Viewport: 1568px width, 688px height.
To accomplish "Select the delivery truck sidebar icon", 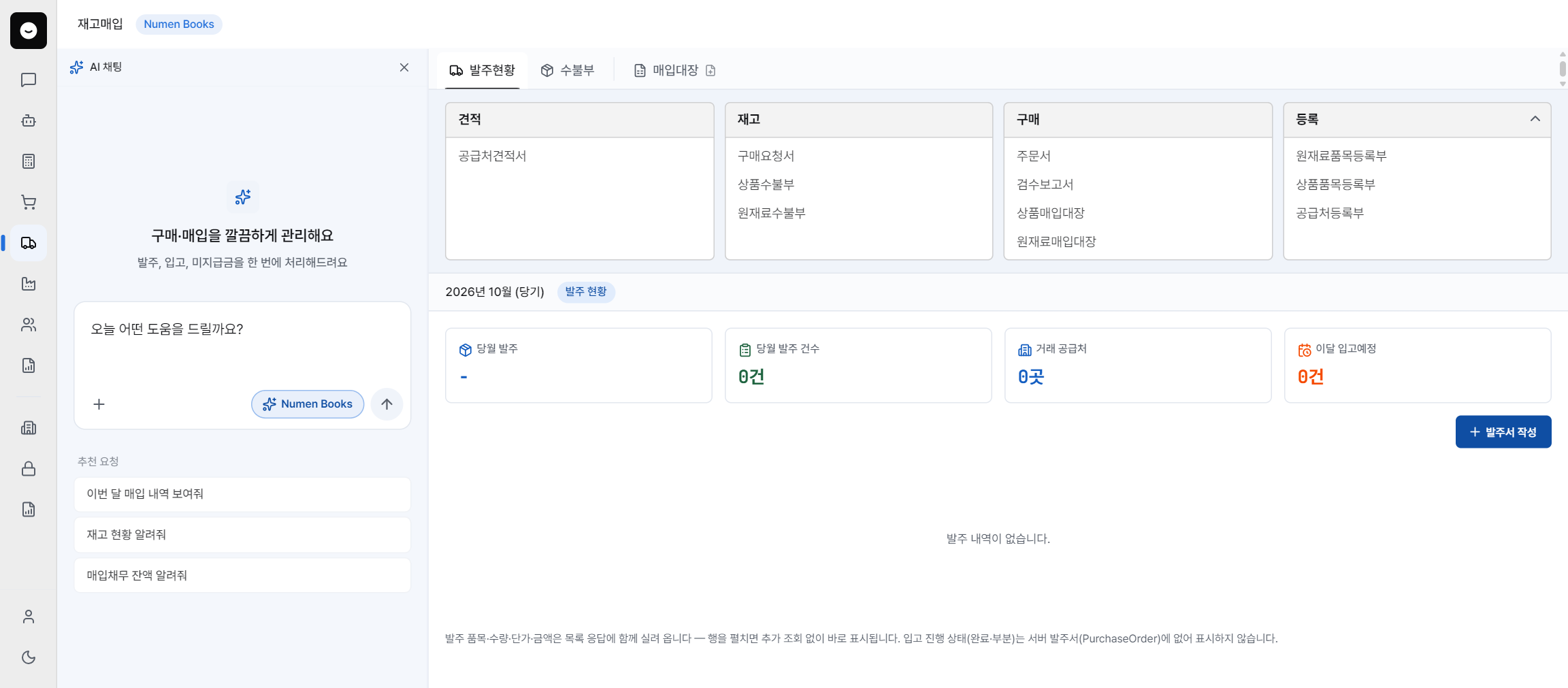I will click(x=29, y=243).
